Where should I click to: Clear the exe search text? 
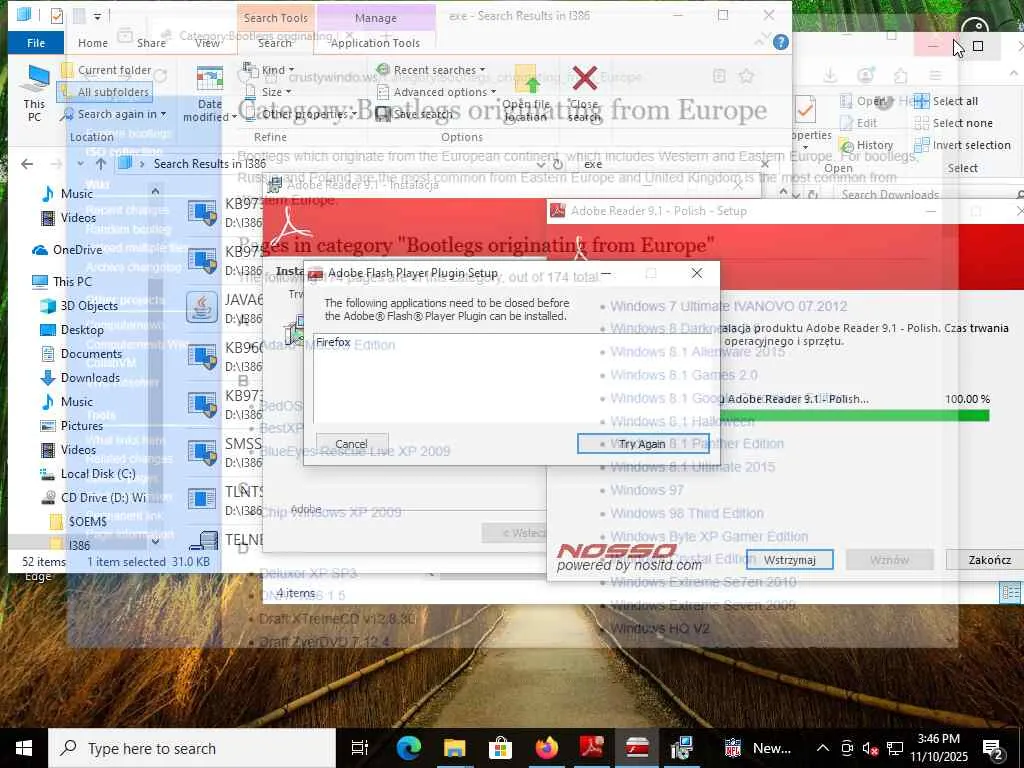click(x=765, y=164)
